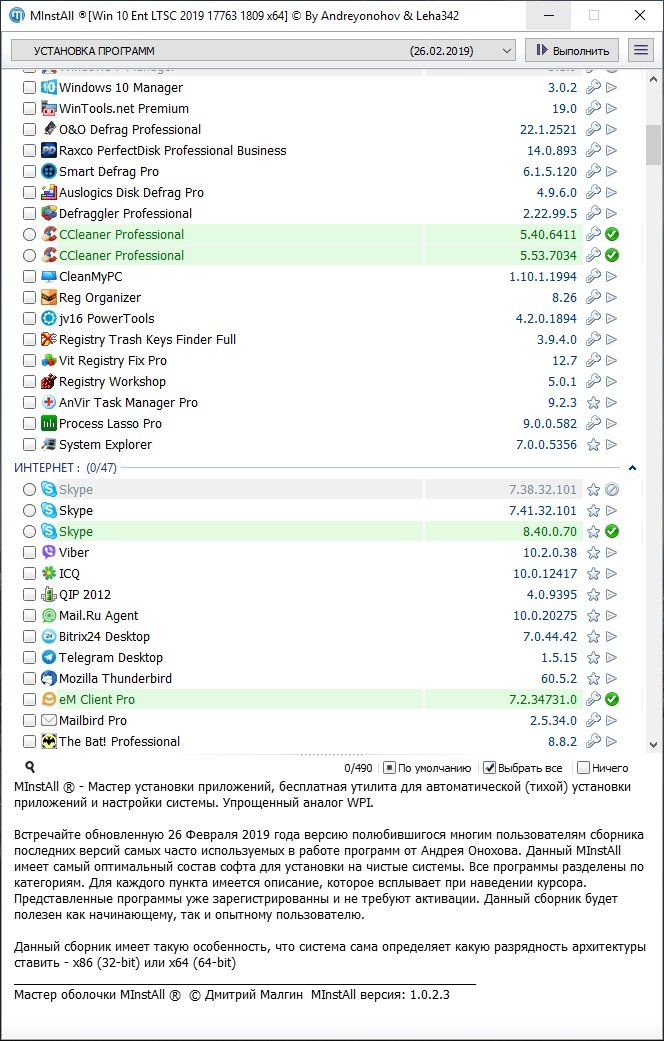
Task: Select the Skype 7.41.32.101 radio button
Action: (x=29, y=511)
